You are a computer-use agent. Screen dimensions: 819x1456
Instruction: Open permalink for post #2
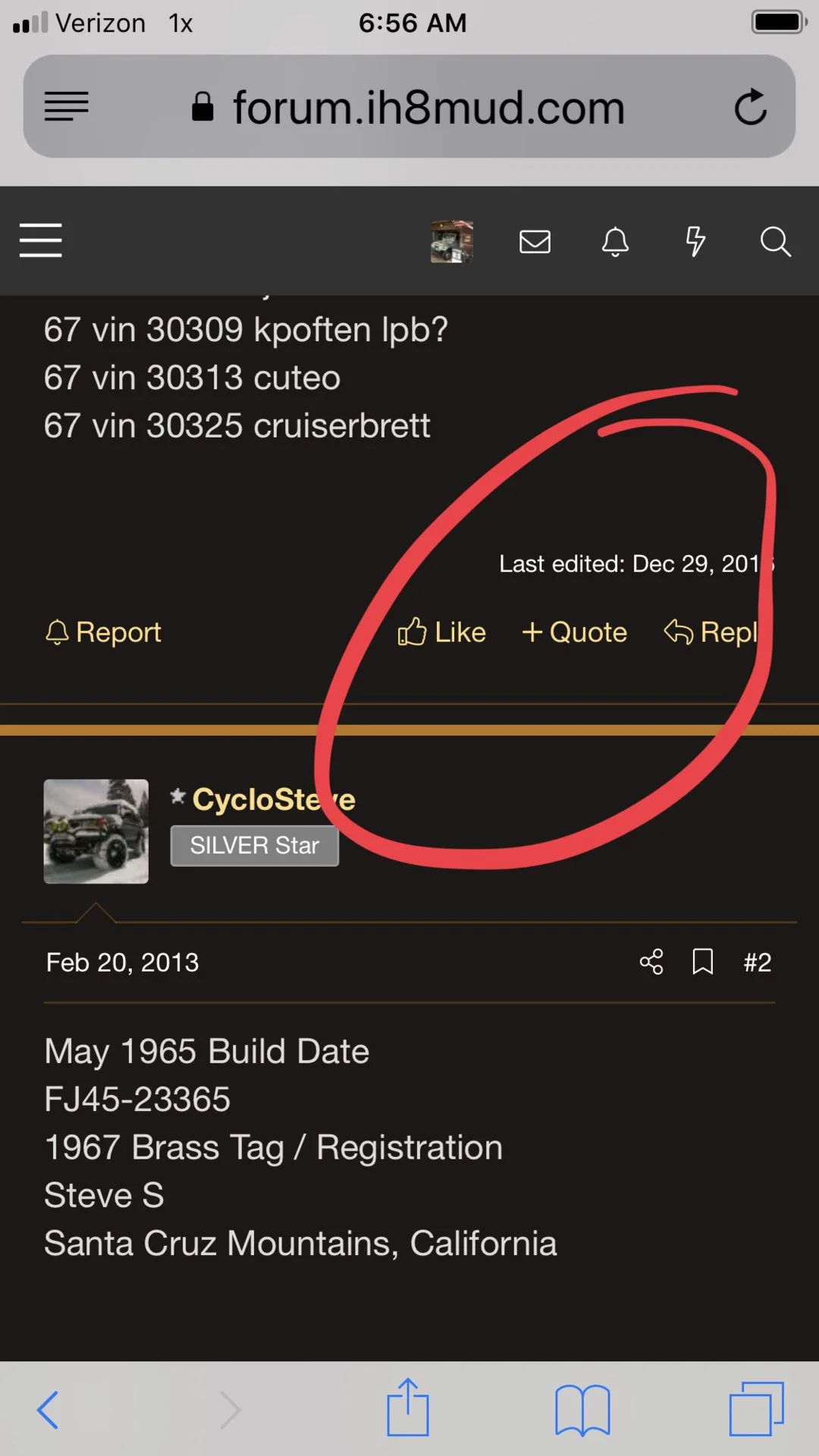point(758,962)
